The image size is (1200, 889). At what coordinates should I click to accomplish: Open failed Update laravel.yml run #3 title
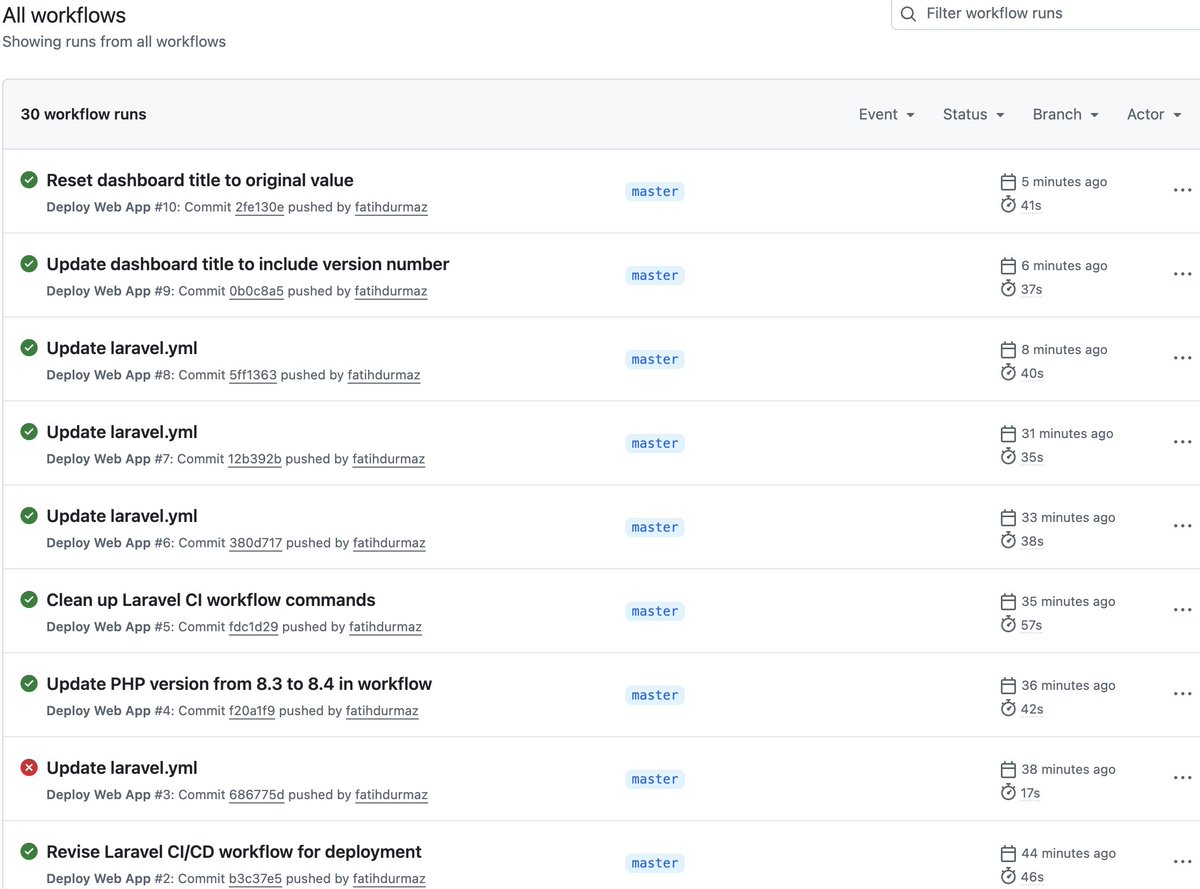(122, 768)
